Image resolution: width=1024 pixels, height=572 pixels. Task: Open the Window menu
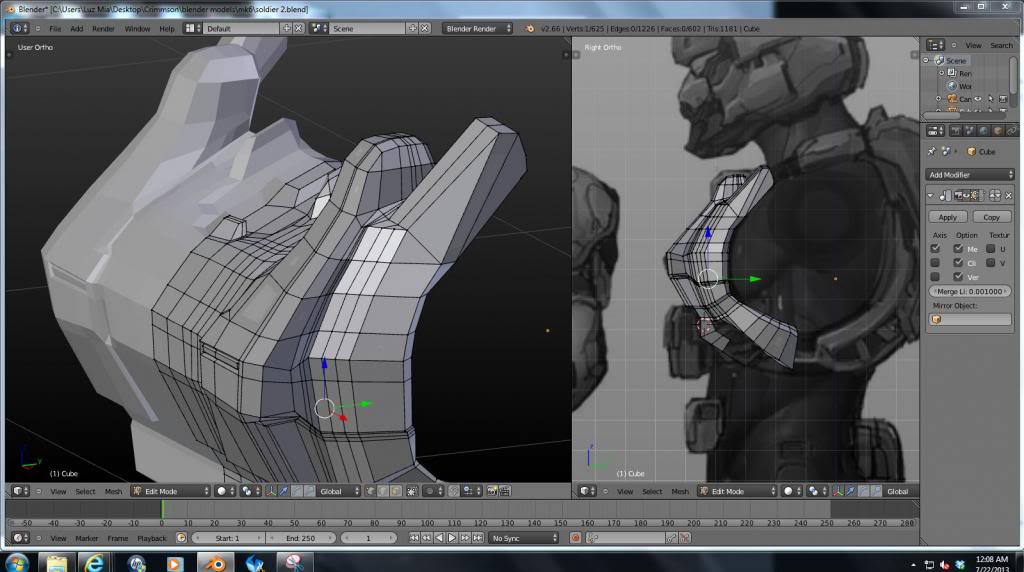point(137,29)
